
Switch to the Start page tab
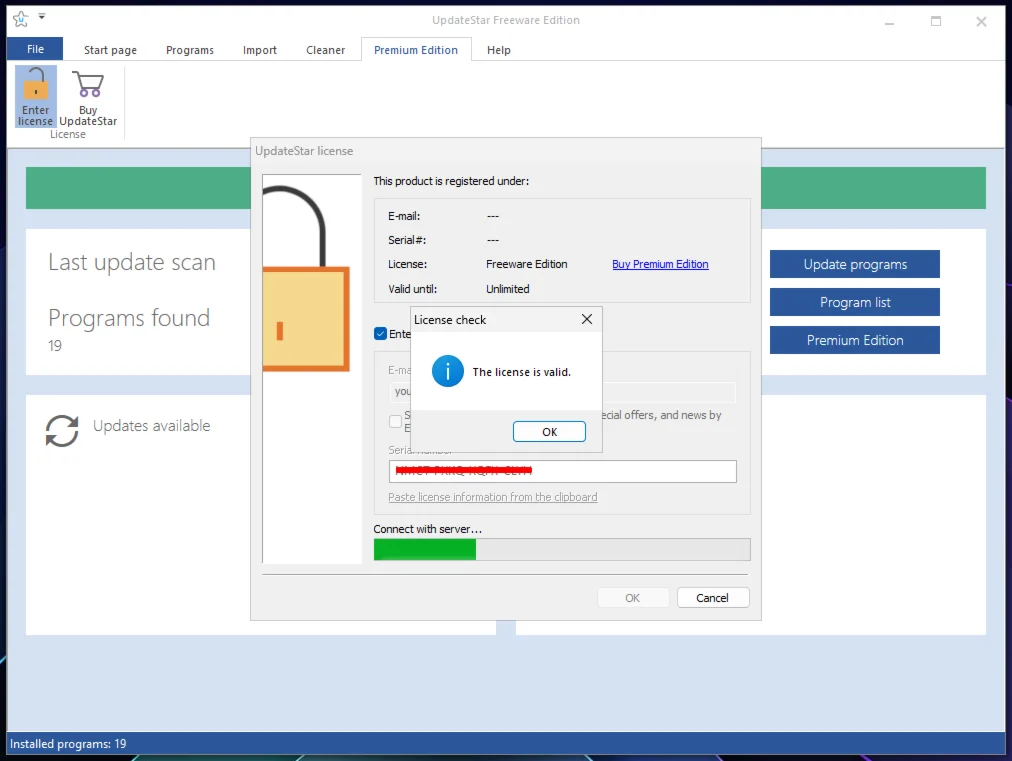110,50
